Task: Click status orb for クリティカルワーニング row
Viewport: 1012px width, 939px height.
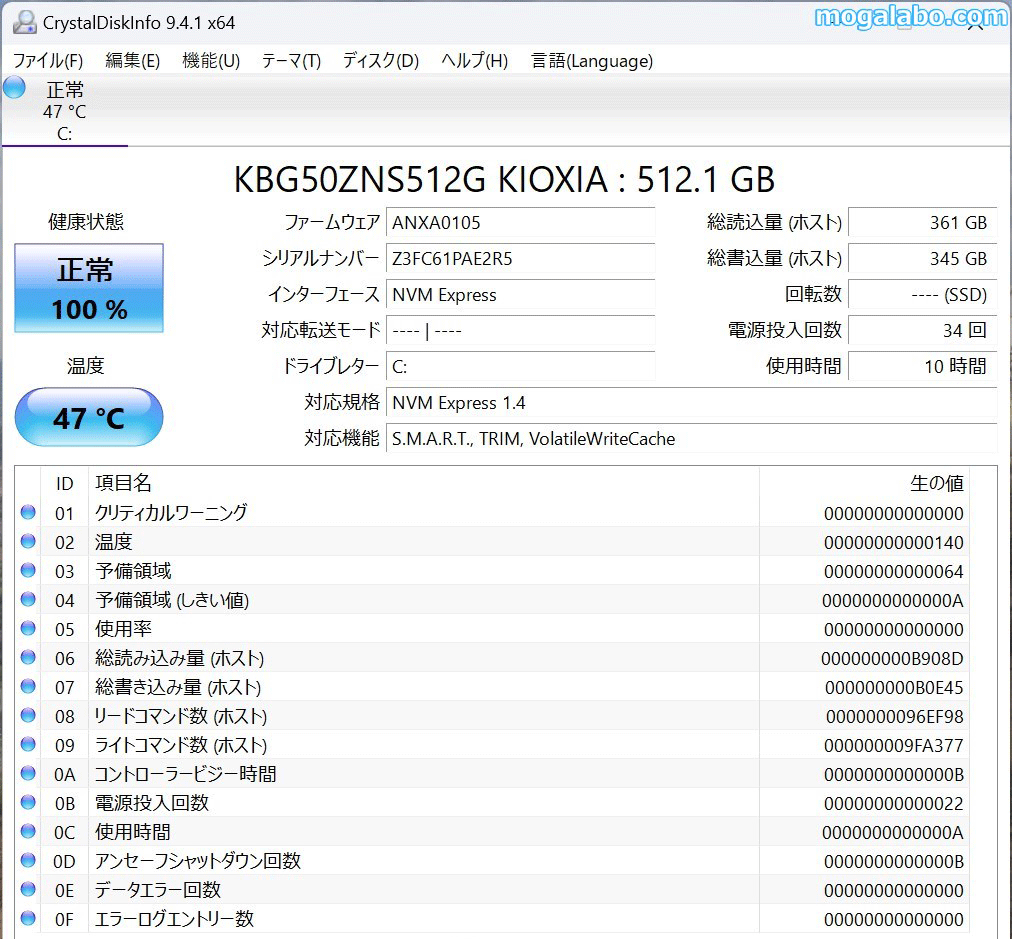Action: [28, 513]
